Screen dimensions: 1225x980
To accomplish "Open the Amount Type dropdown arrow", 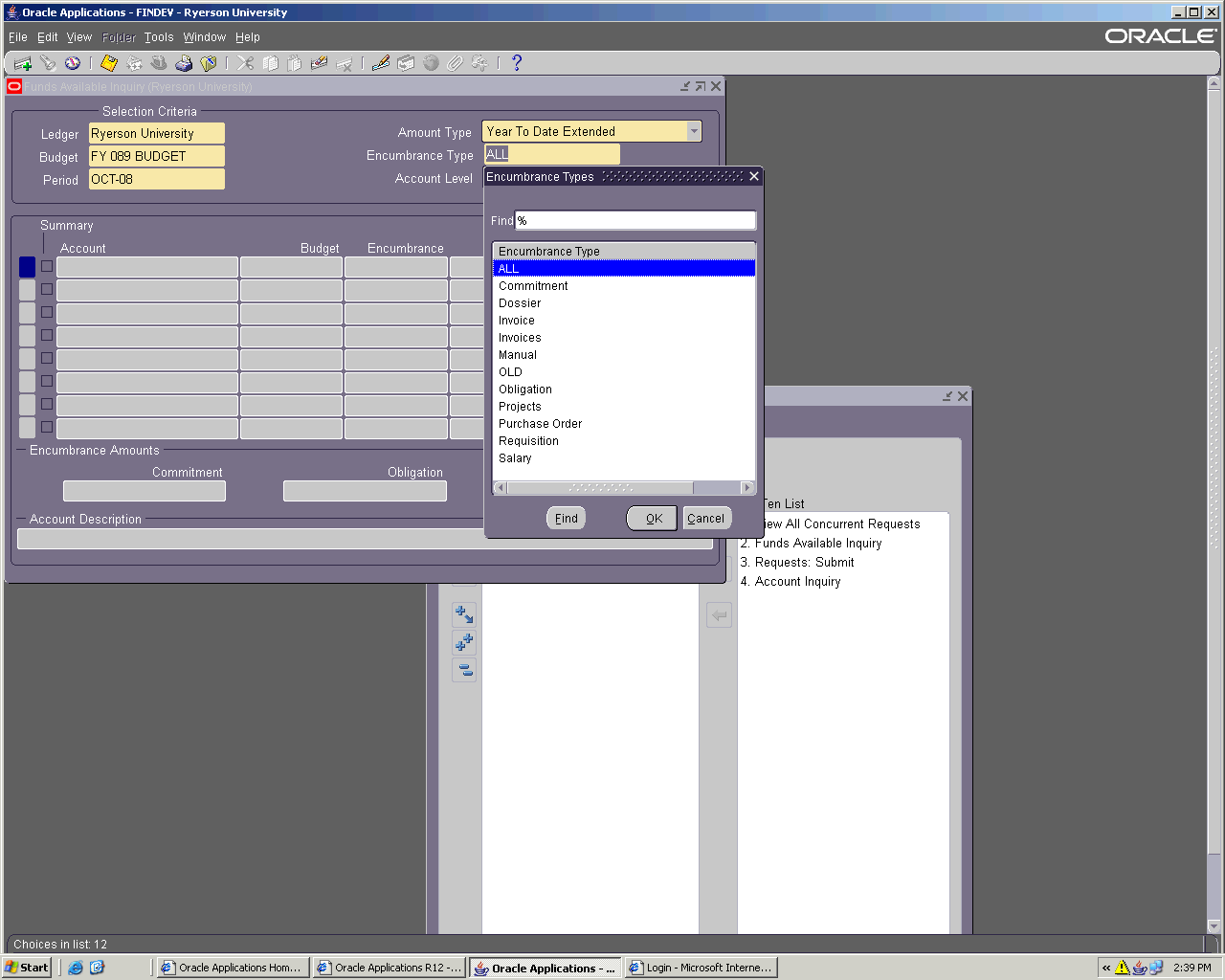I will 694,132.
